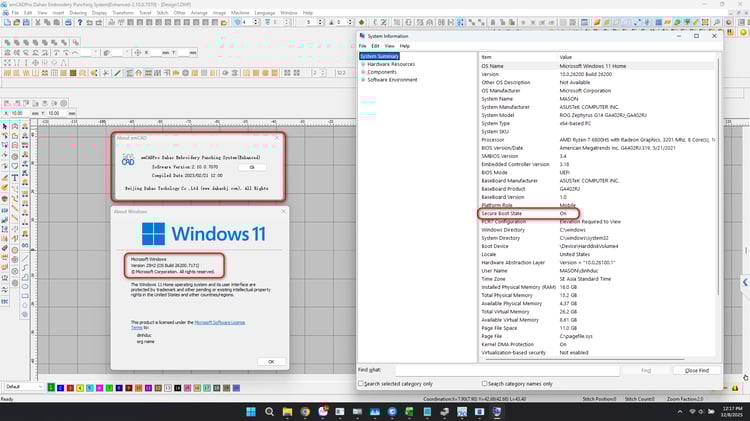Image resolution: width=750 pixels, height=421 pixels.
Task: Select the arrow pointer tool
Action: 5,126
